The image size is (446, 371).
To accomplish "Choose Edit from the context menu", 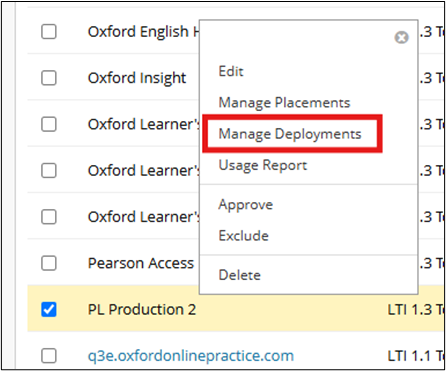I will 231,71.
